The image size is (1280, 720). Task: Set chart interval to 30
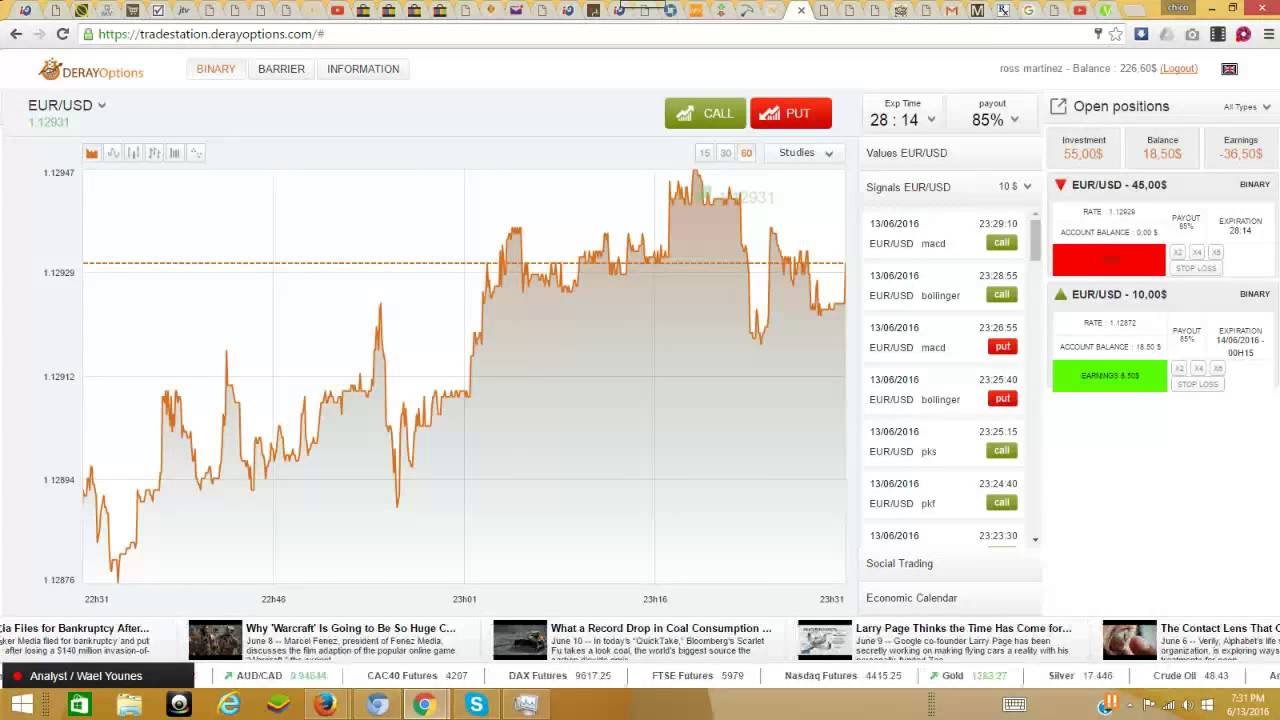click(x=726, y=153)
